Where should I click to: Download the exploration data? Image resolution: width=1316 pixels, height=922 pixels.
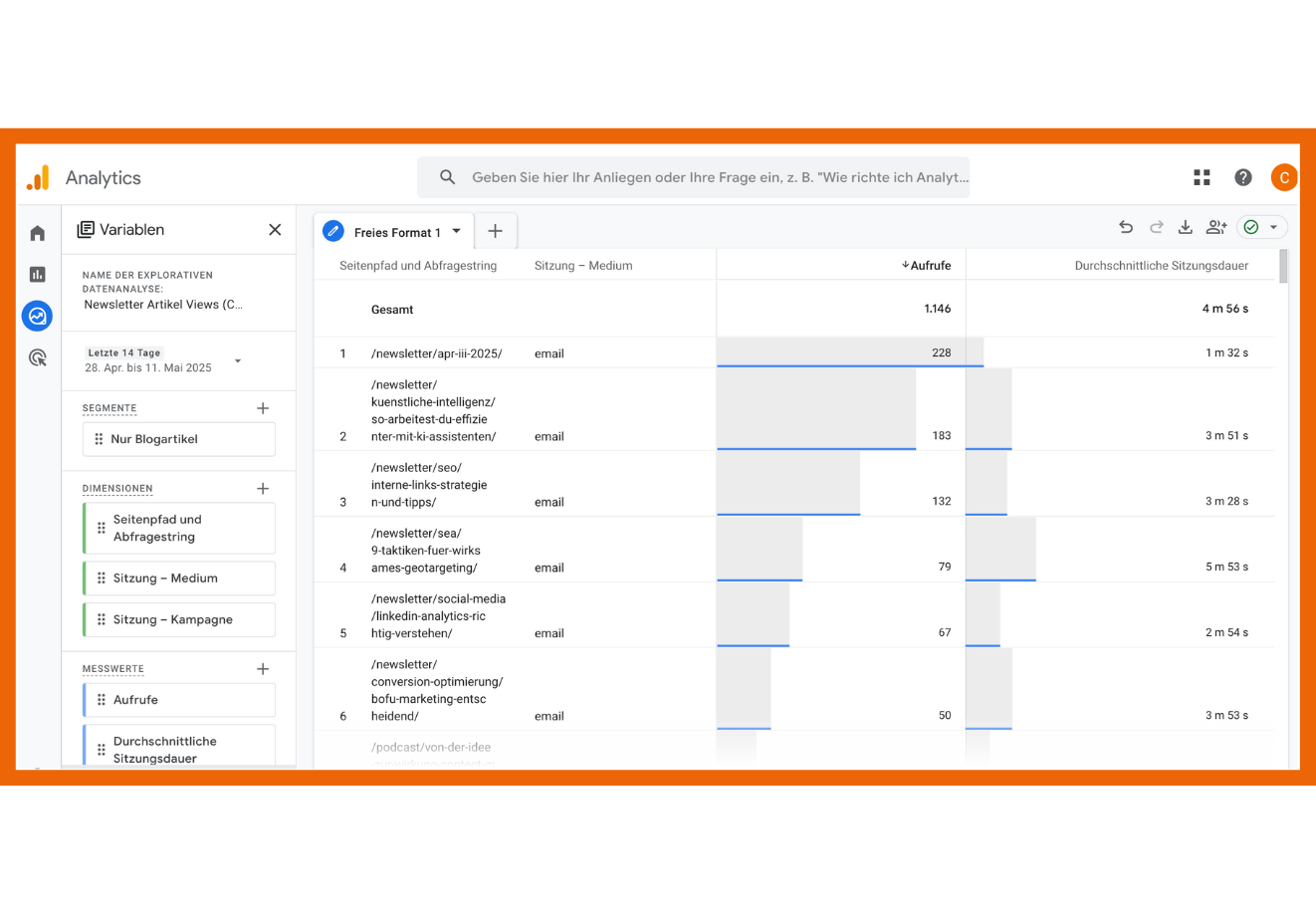click(1186, 228)
